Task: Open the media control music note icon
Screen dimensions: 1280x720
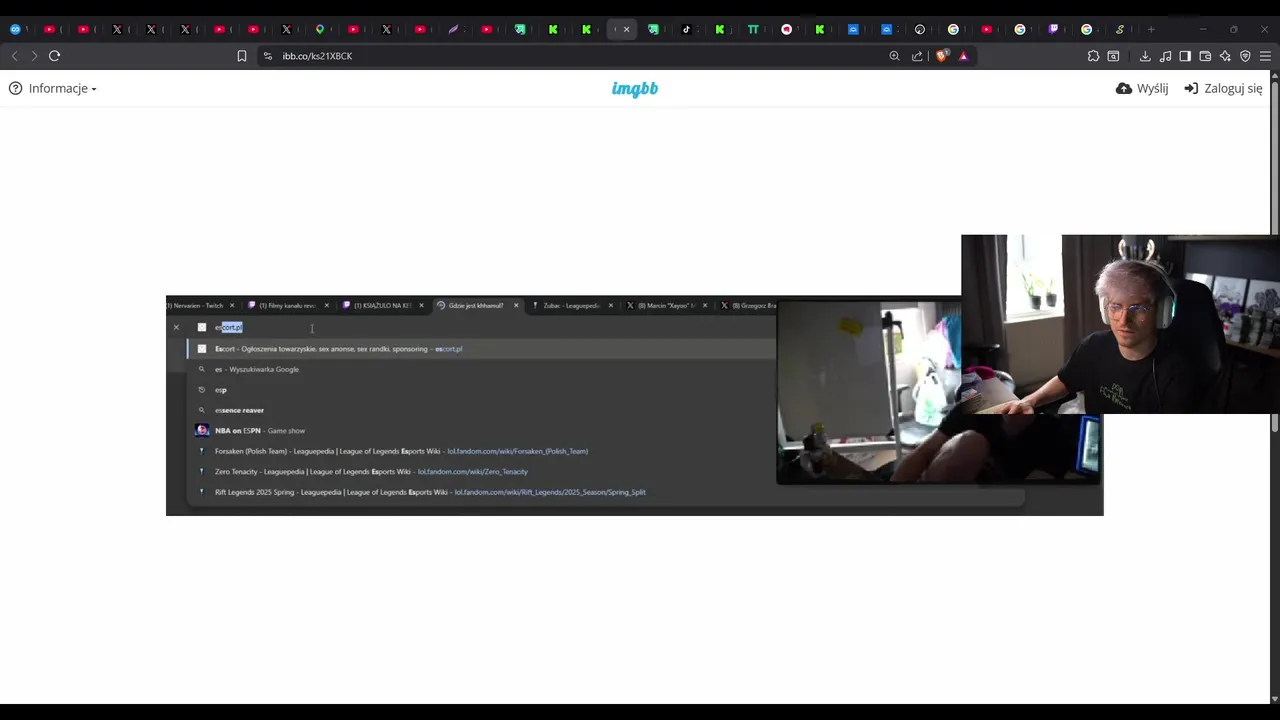Action: pos(1165,56)
